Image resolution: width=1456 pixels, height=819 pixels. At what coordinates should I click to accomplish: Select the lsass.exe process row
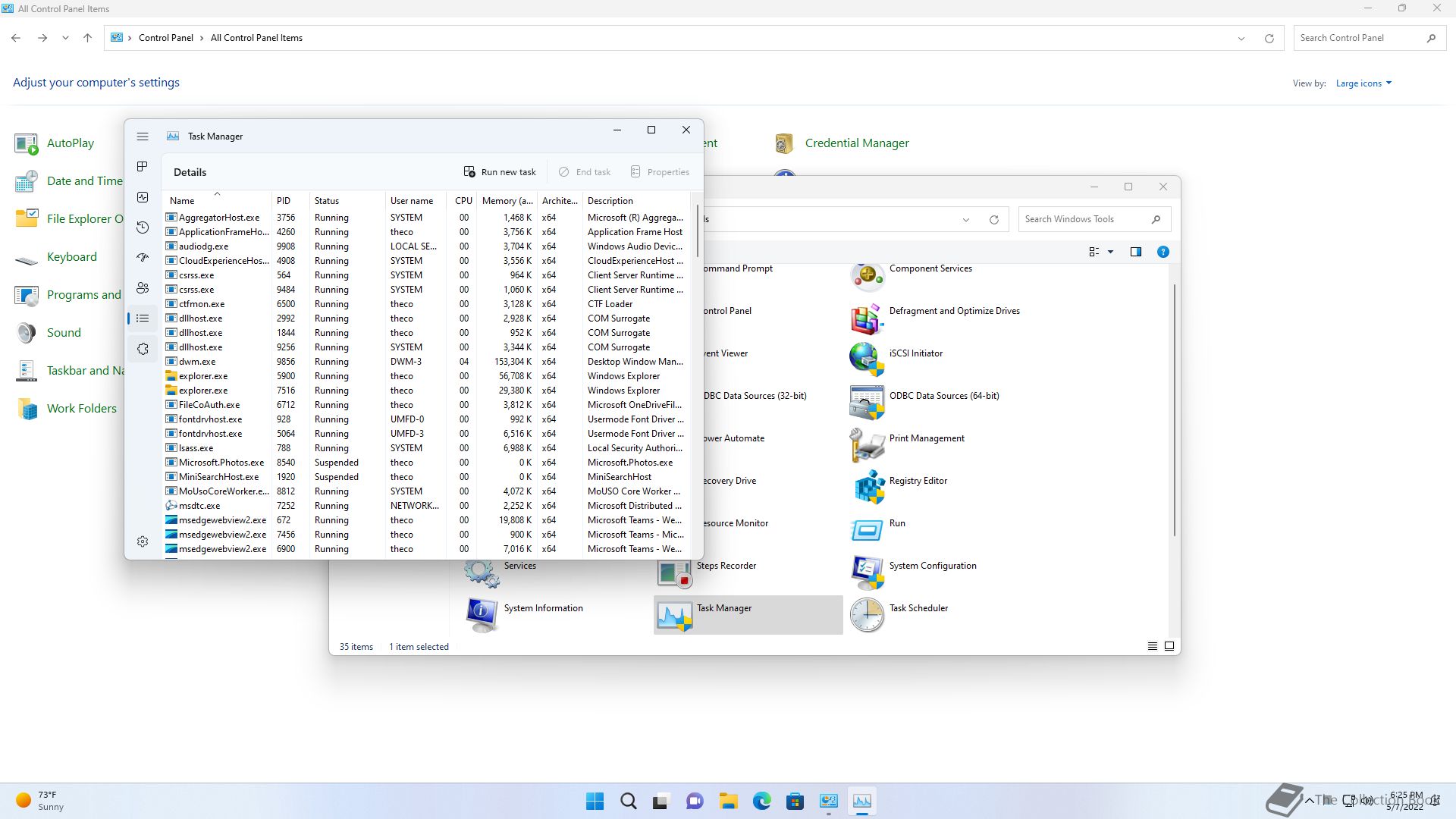coord(427,448)
